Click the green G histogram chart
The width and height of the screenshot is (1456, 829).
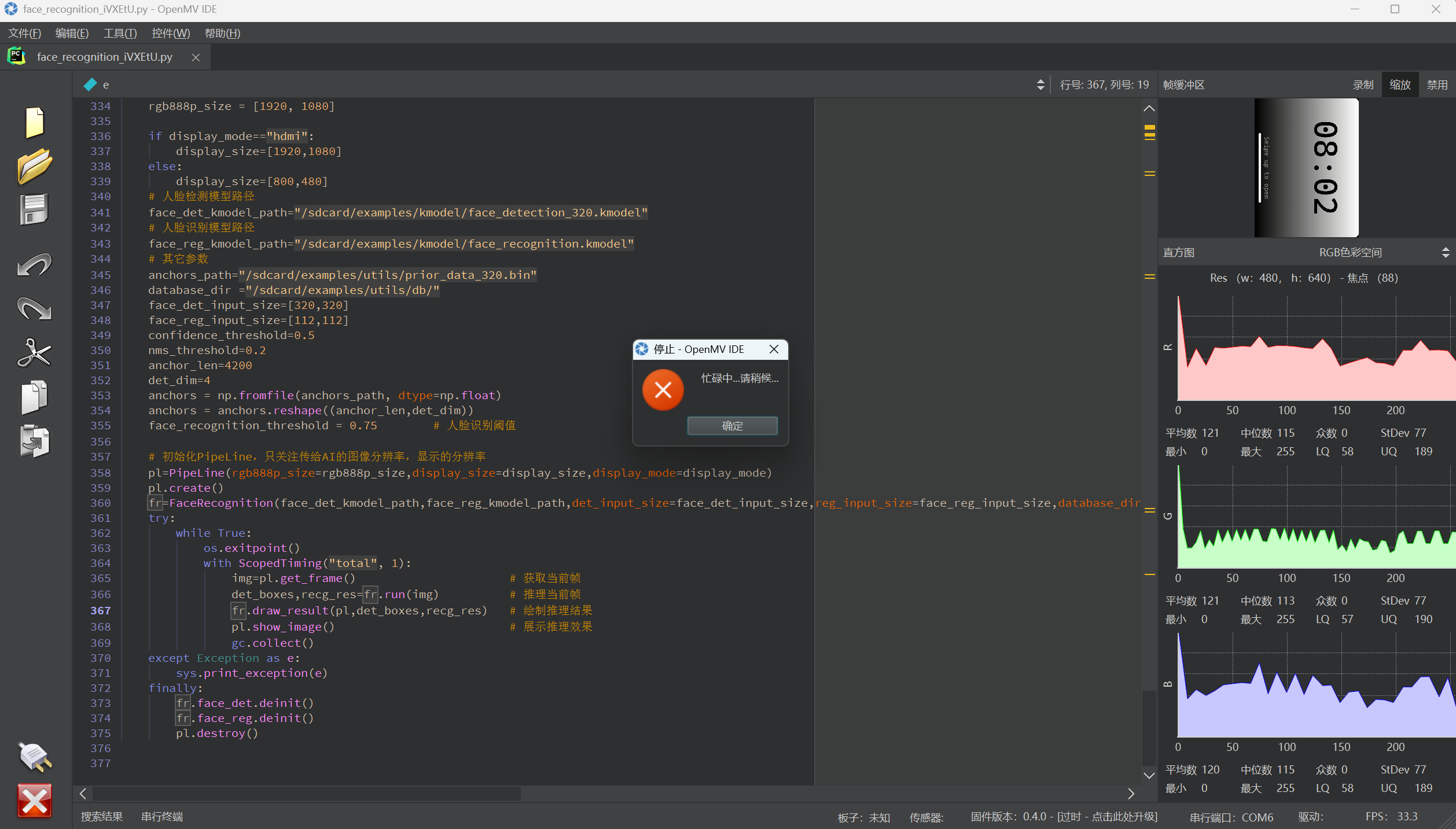coord(1316,517)
